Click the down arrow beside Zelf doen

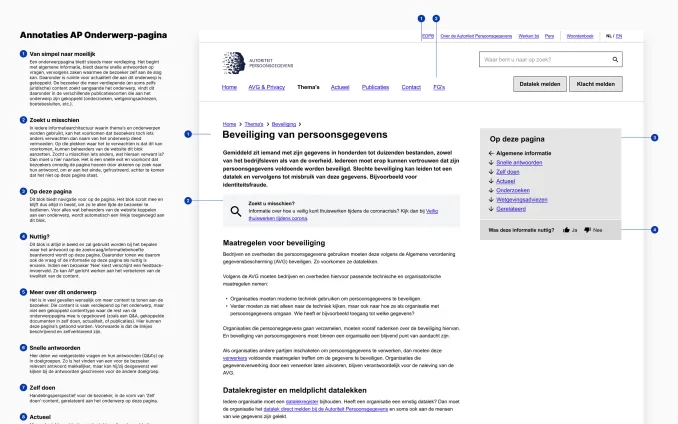491,172
